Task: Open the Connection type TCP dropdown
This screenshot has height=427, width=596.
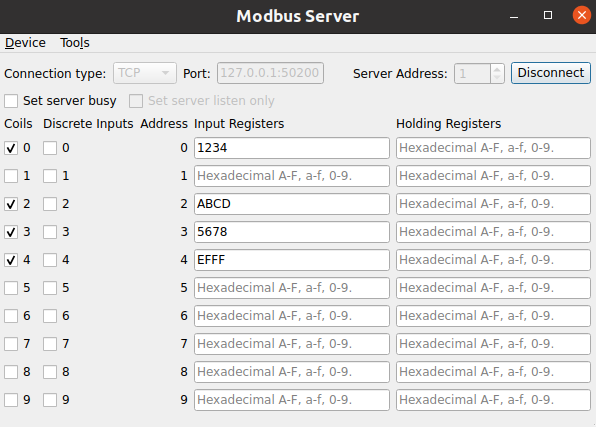Action: tap(145, 73)
